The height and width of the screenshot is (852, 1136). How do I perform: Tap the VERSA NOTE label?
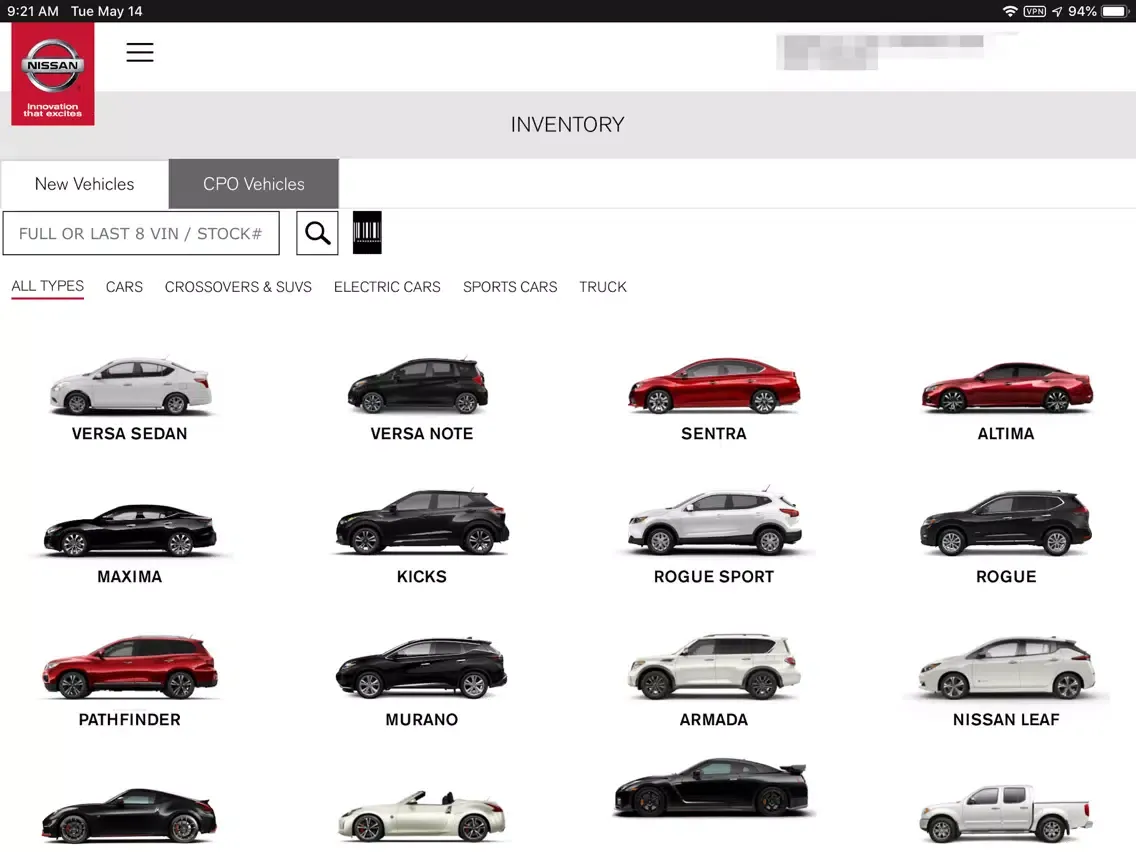point(422,433)
